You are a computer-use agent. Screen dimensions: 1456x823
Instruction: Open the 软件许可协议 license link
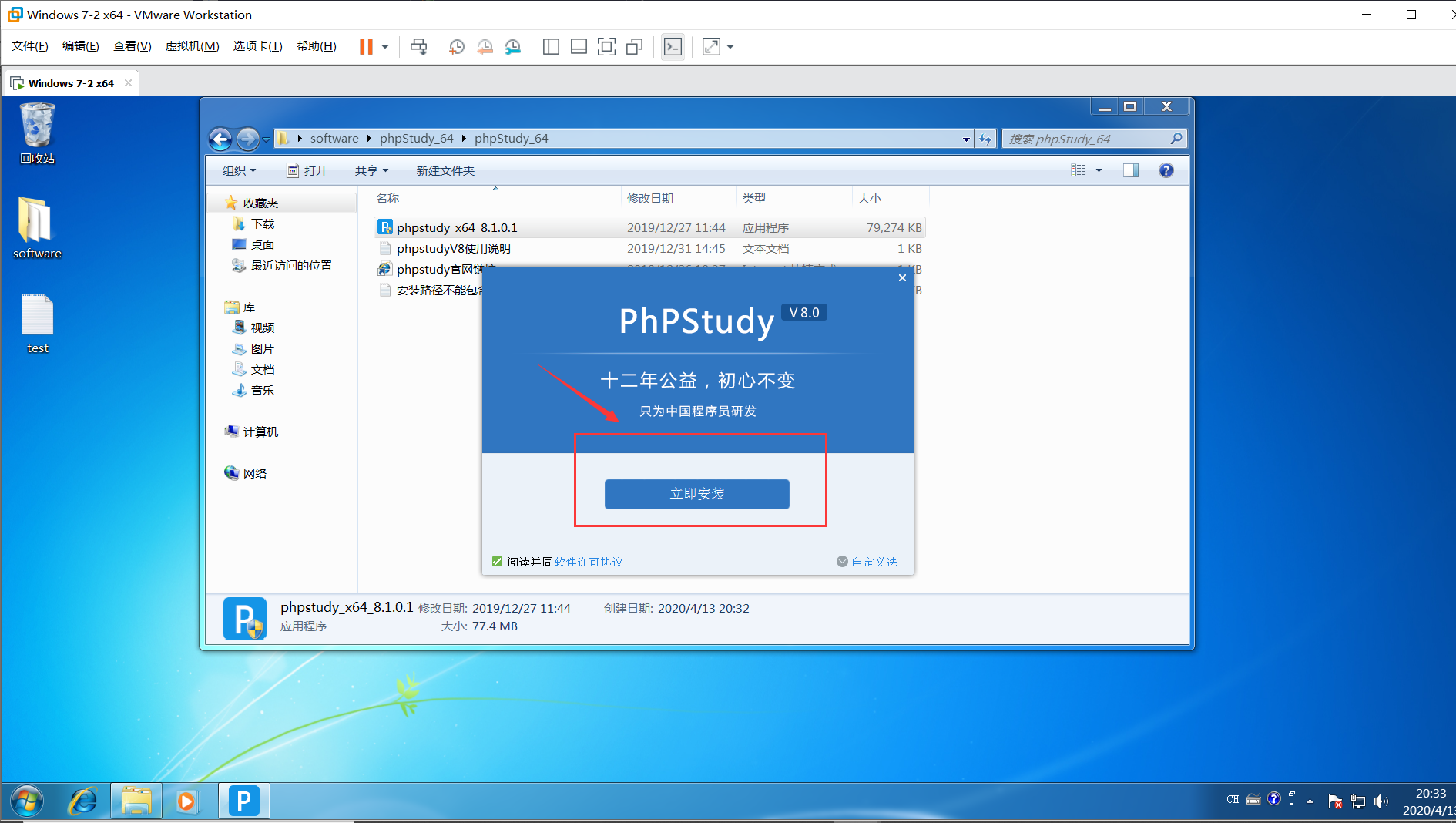tap(588, 562)
